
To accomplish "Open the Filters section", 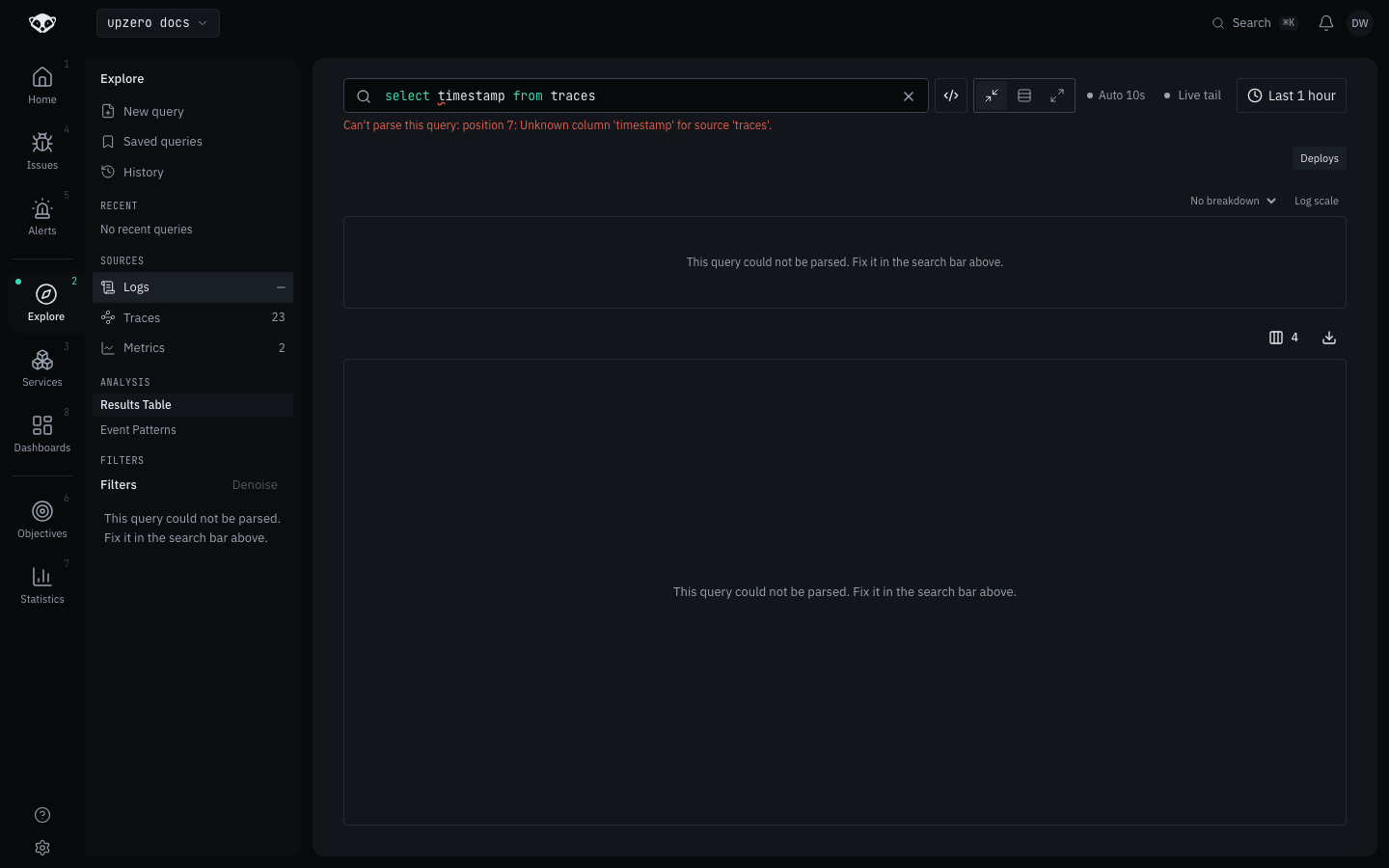I will tap(119, 485).
